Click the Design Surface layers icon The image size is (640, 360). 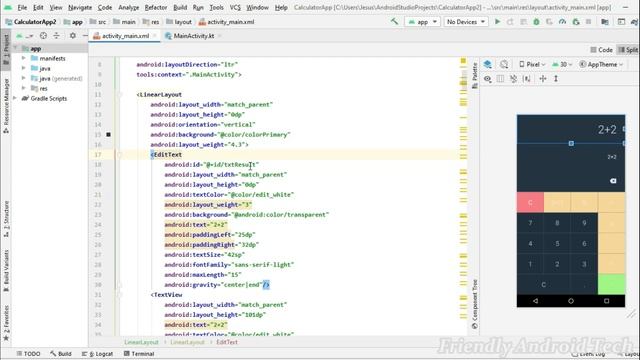click(487, 64)
